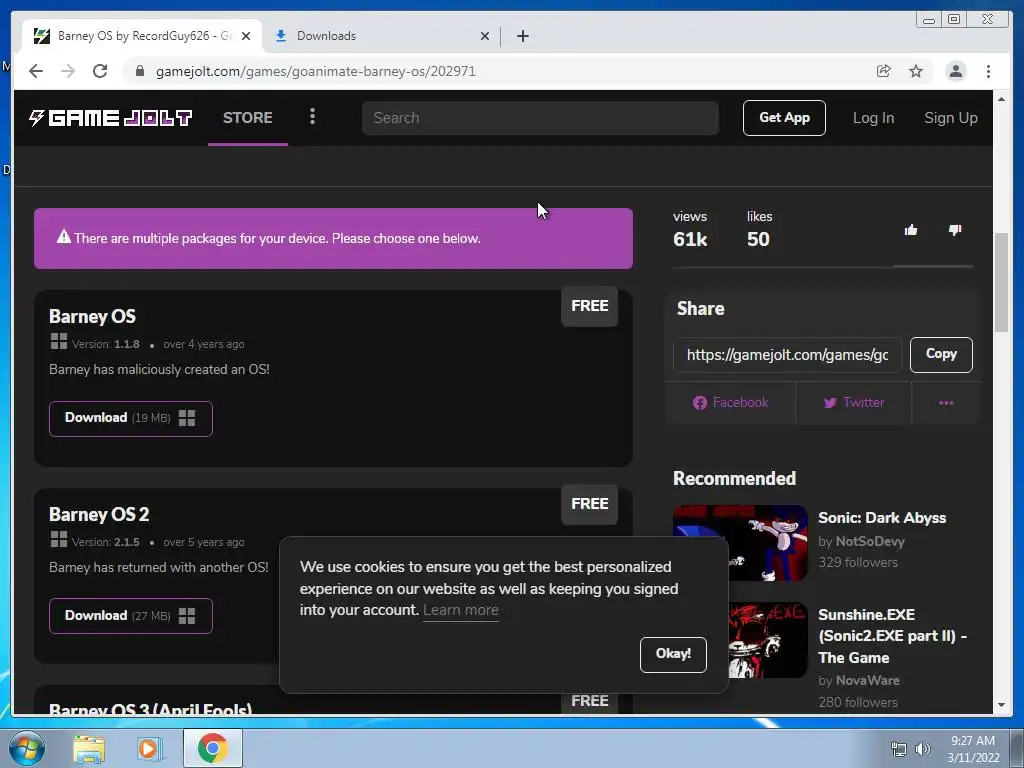The image size is (1024, 768).
Task: Open Sunshine.EXE game thumbnail
Action: click(x=768, y=640)
